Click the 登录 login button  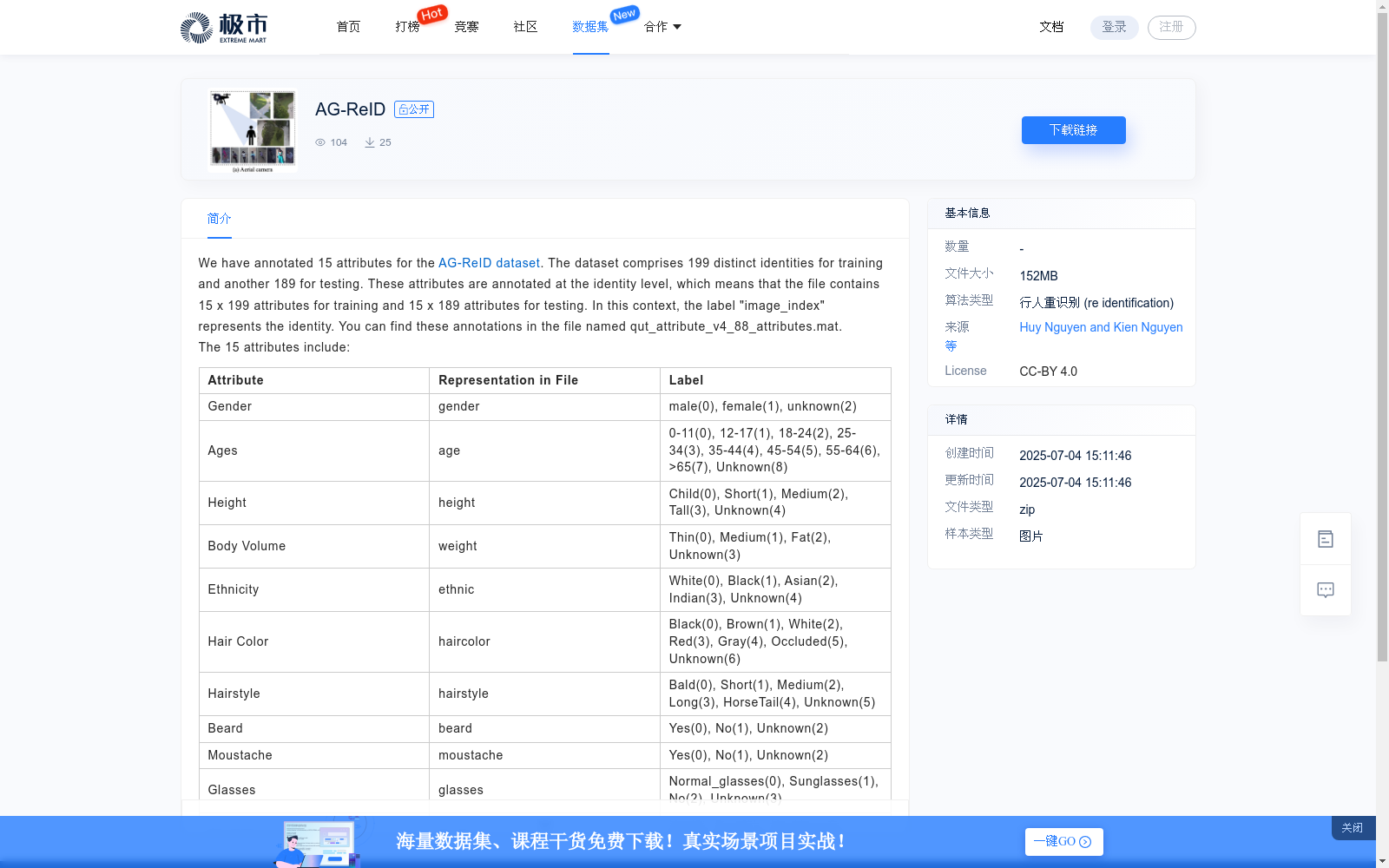pyautogui.click(x=1114, y=27)
